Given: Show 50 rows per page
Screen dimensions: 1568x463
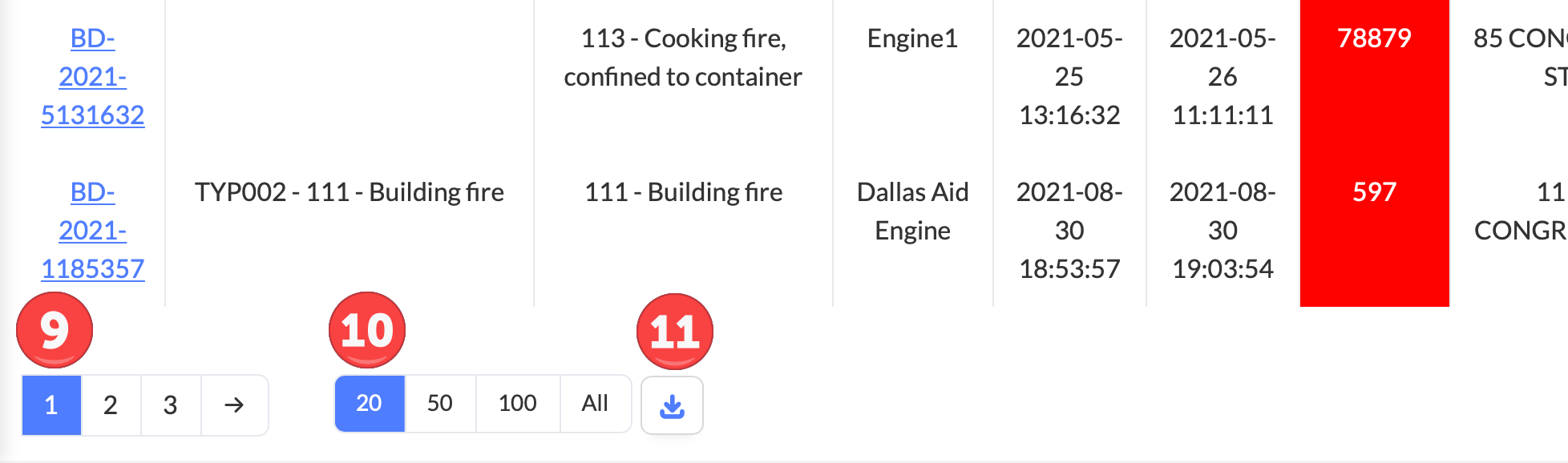Looking at the screenshot, I should (440, 404).
